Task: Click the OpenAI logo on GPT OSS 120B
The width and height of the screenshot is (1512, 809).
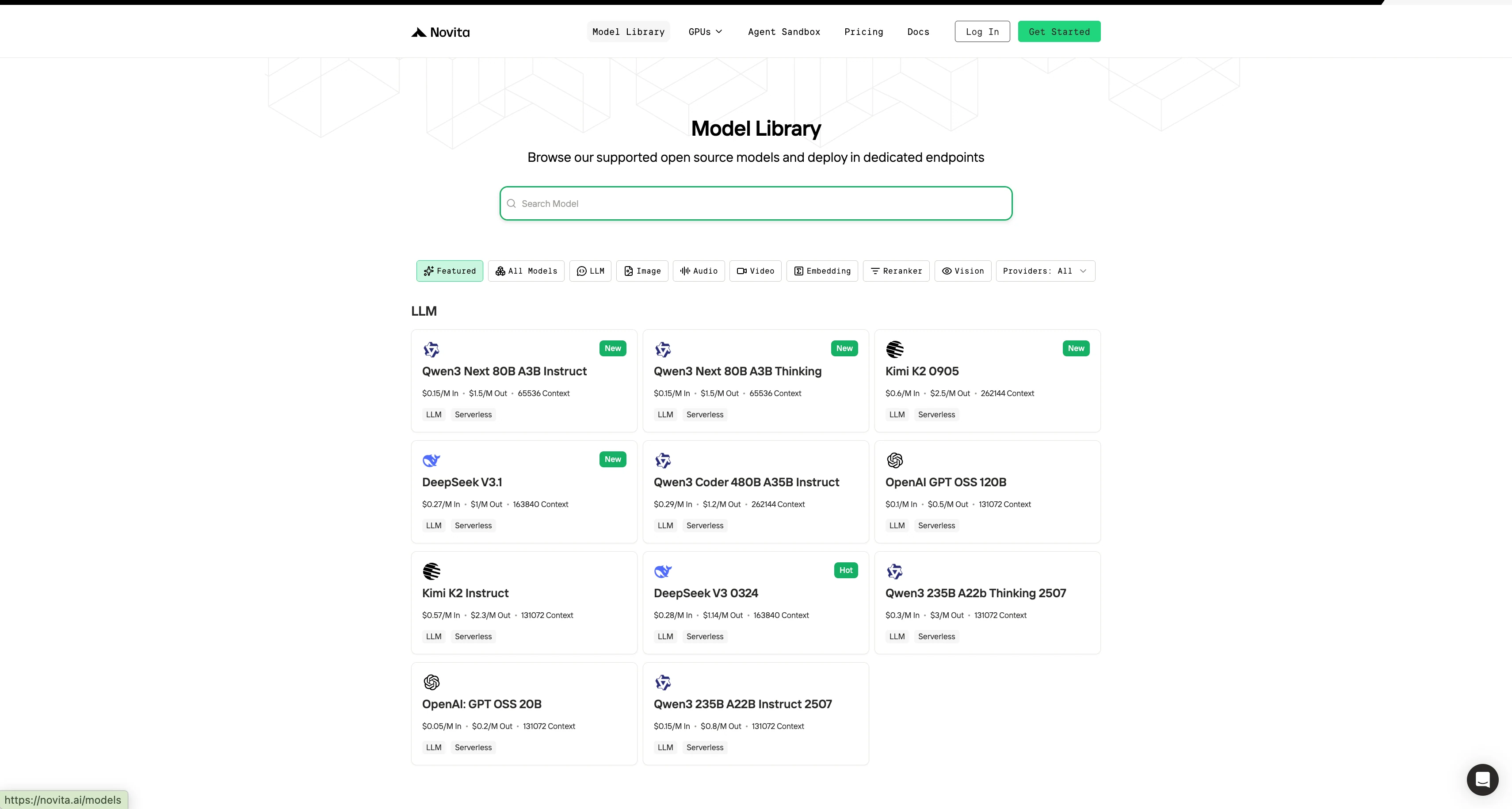Action: point(894,460)
